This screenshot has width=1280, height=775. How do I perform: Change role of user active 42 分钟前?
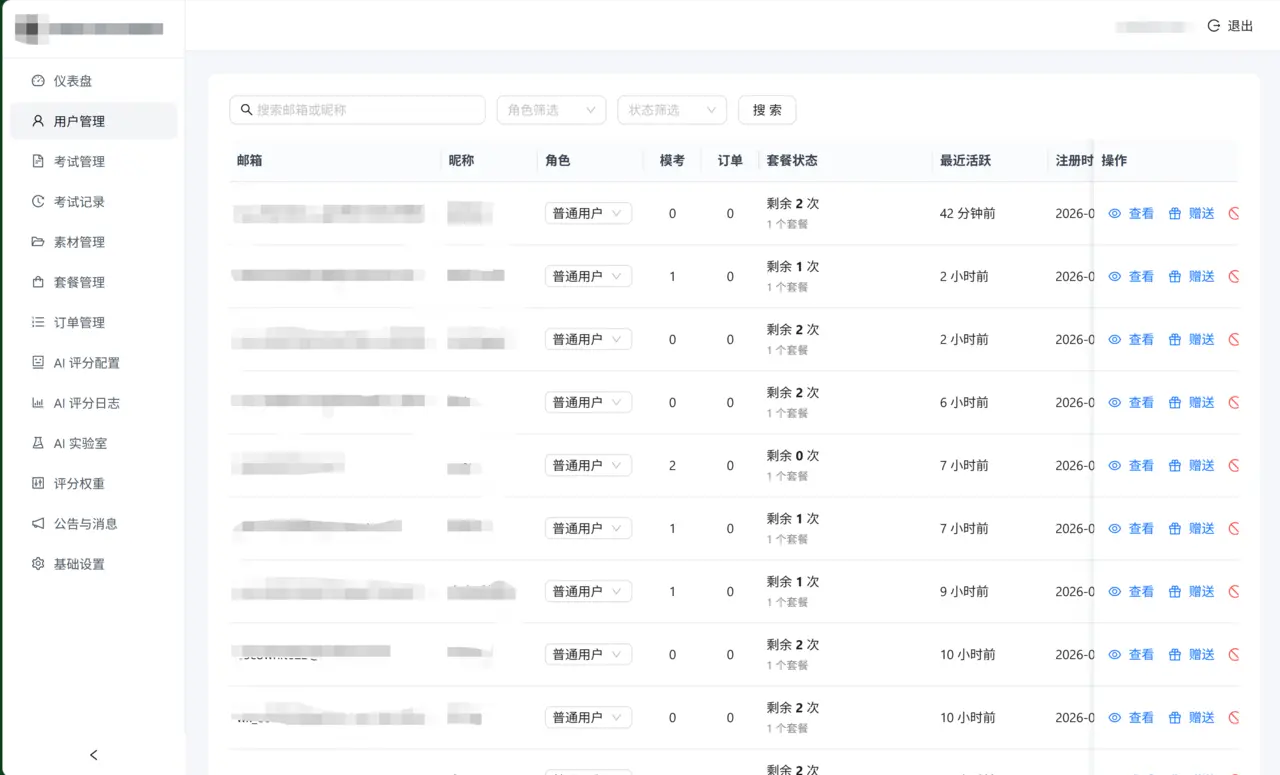[x=588, y=213]
